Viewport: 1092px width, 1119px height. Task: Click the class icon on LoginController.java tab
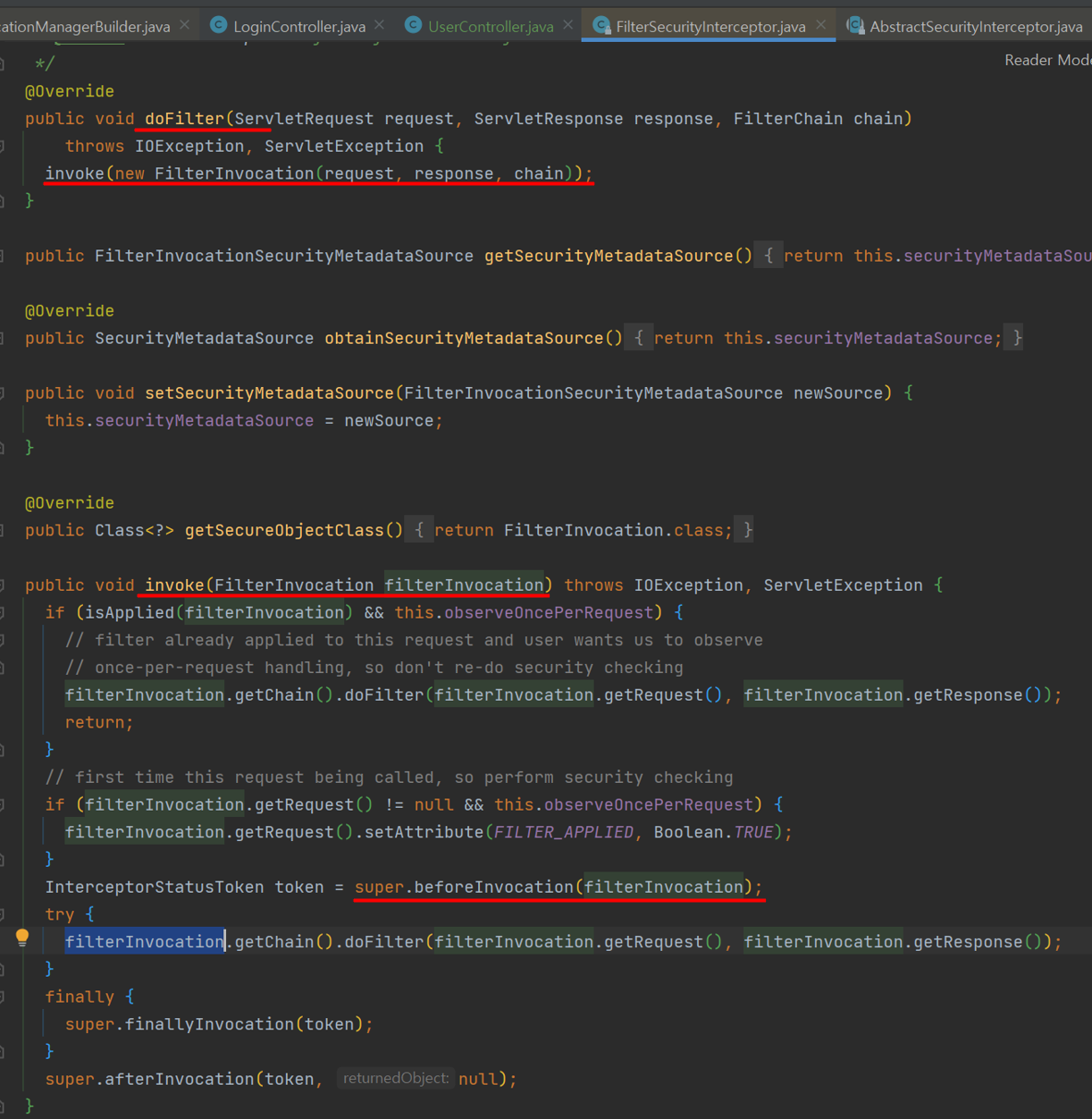click(x=218, y=25)
